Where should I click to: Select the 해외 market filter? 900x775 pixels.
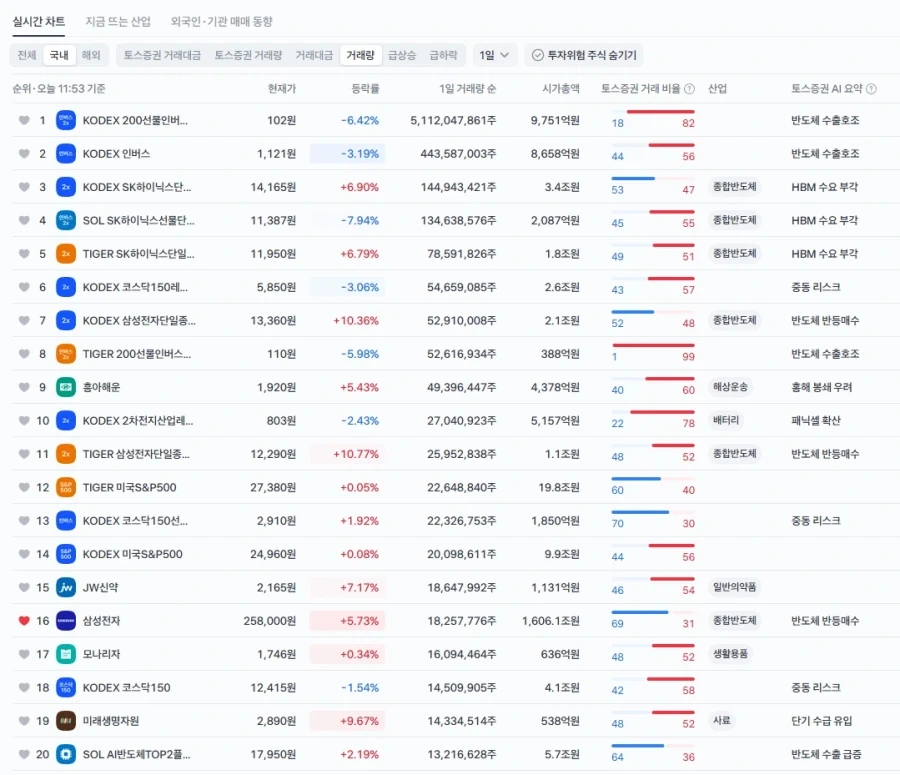click(91, 55)
